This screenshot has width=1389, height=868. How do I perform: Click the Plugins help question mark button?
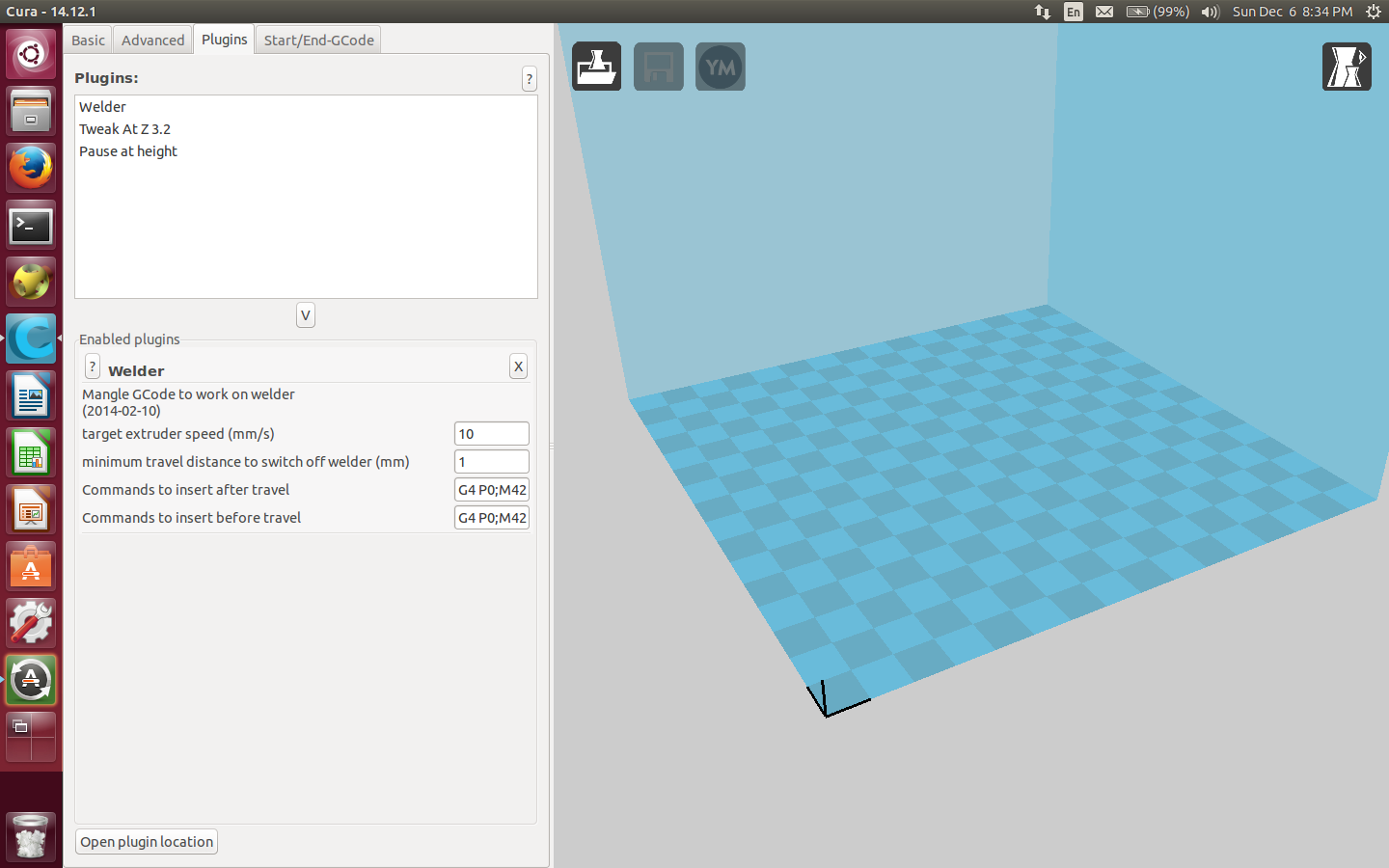[529, 79]
